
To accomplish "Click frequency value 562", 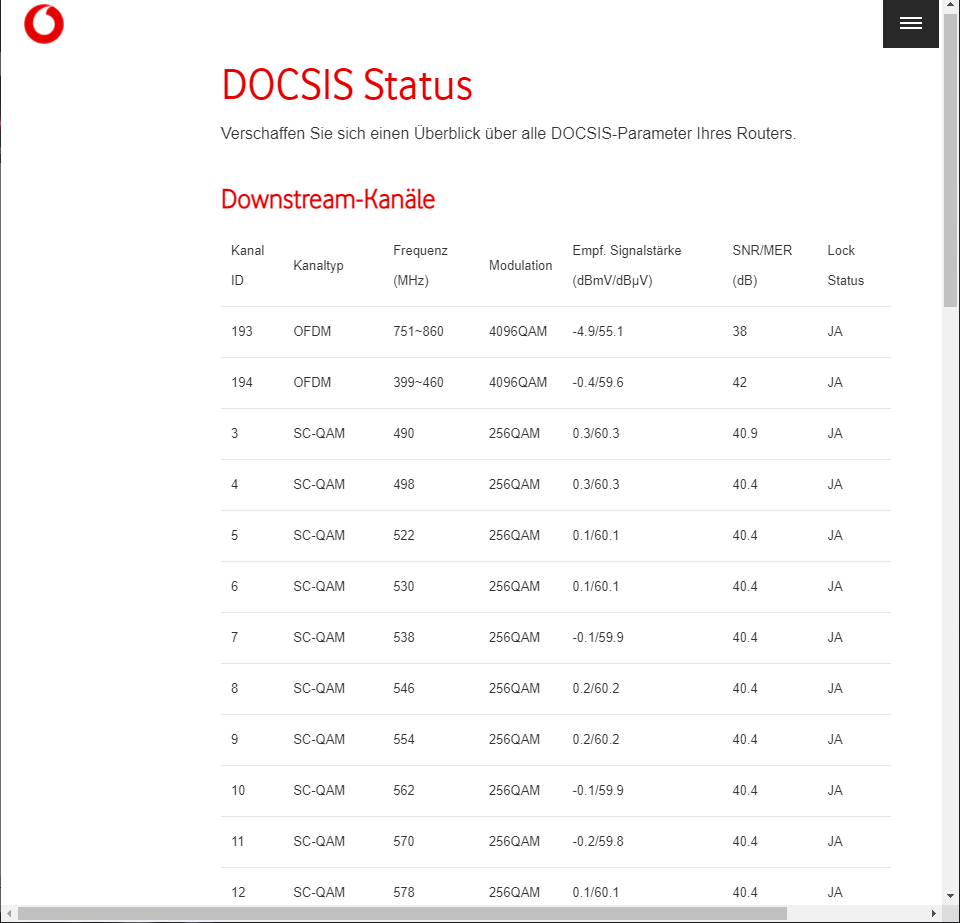I will point(403,790).
